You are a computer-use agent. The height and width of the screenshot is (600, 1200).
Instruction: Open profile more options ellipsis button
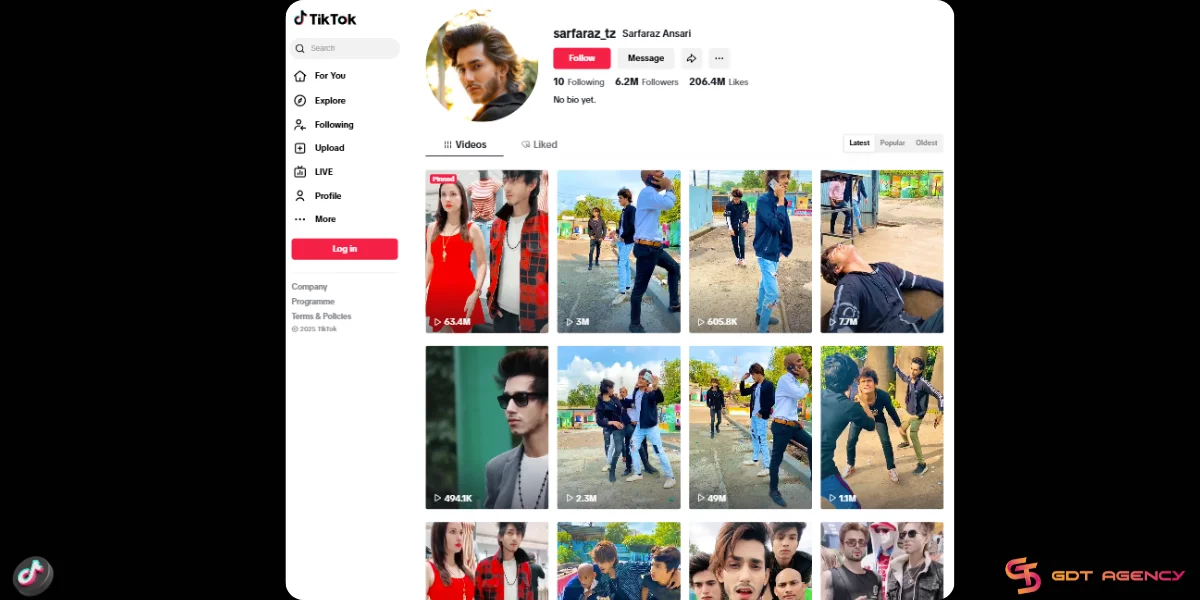point(719,58)
